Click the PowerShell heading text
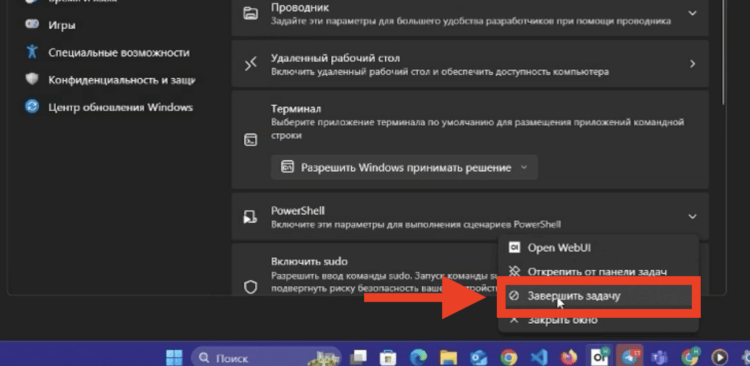This screenshot has width=750, height=366. [x=298, y=211]
